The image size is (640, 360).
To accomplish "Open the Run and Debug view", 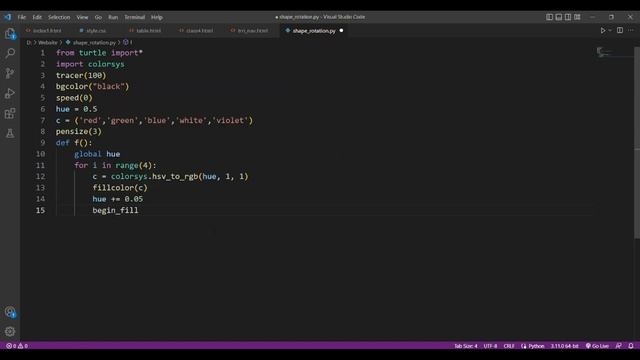I will click(10, 93).
